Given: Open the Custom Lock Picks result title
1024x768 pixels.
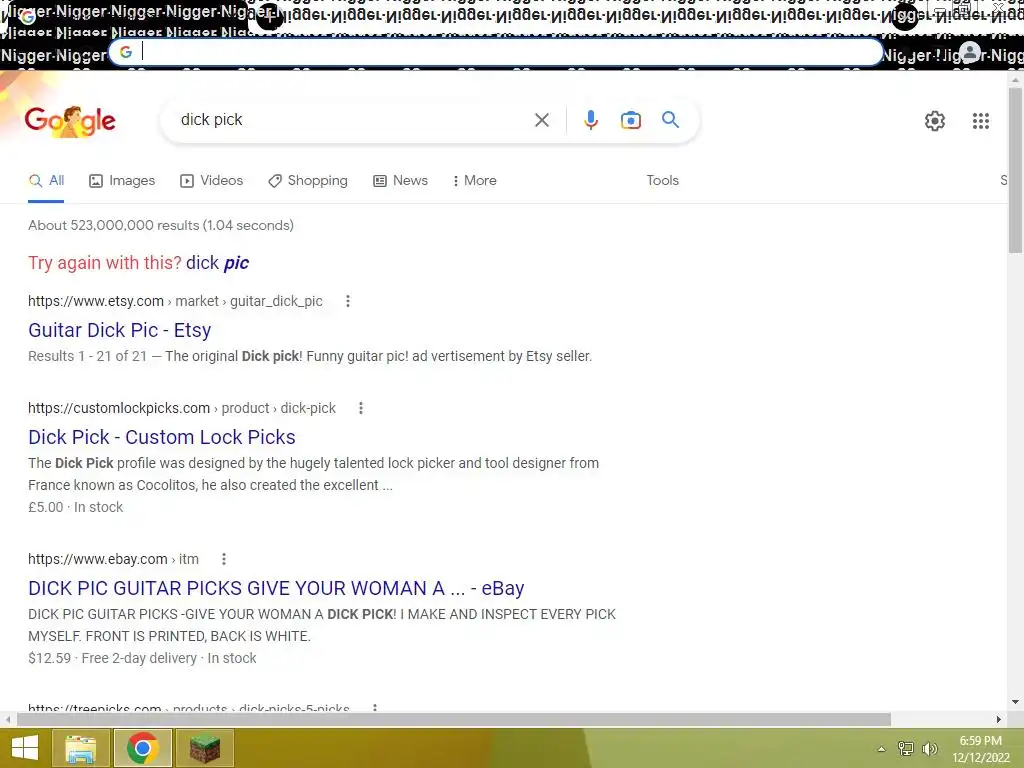Looking at the screenshot, I should pos(161,437).
